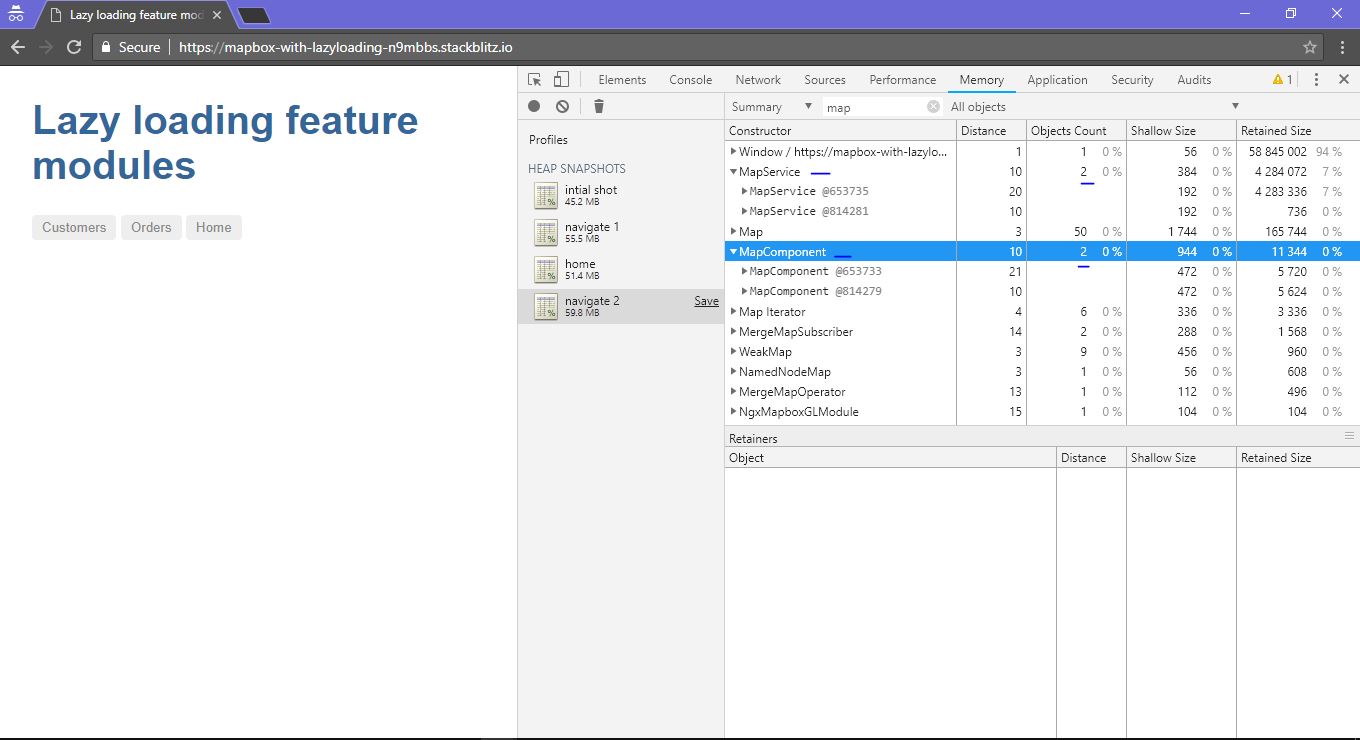
Task: Click the Customers button on the page
Action: (74, 227)
